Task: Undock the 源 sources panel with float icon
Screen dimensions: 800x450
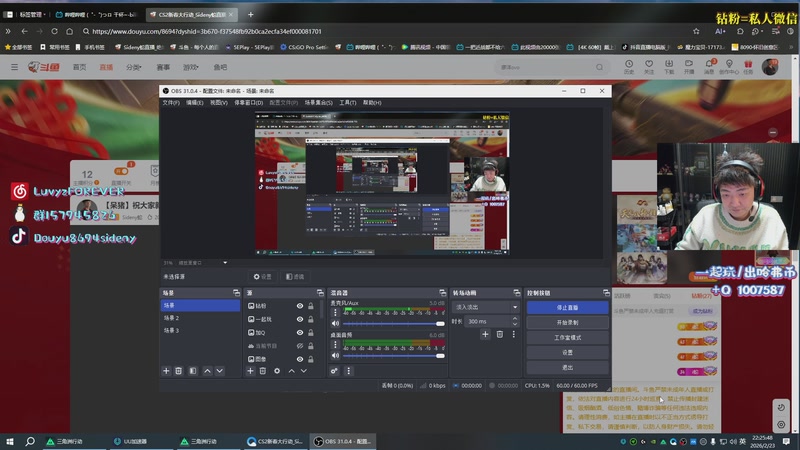Action: [320, 293]
